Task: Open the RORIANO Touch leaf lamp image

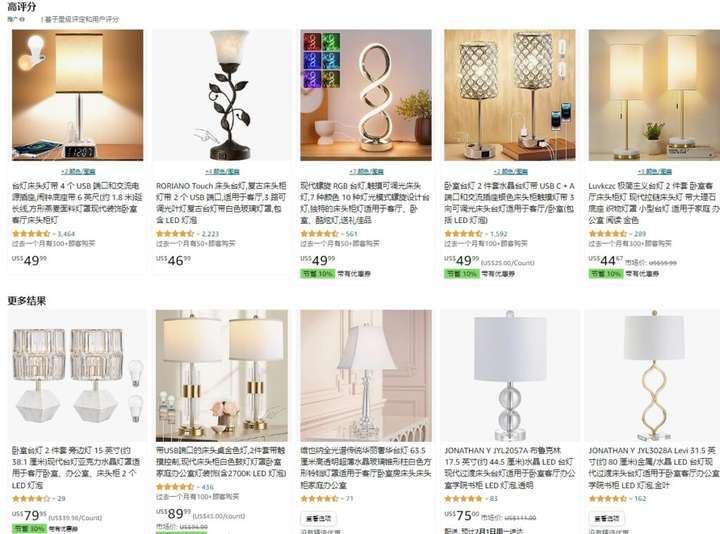Action: tap(222, 95)
